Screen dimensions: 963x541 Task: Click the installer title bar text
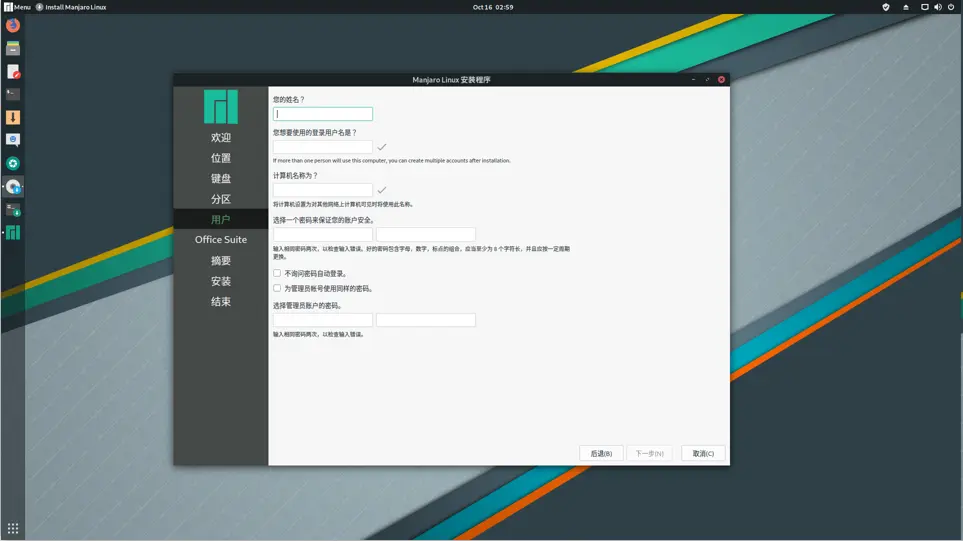click(451, 80)
